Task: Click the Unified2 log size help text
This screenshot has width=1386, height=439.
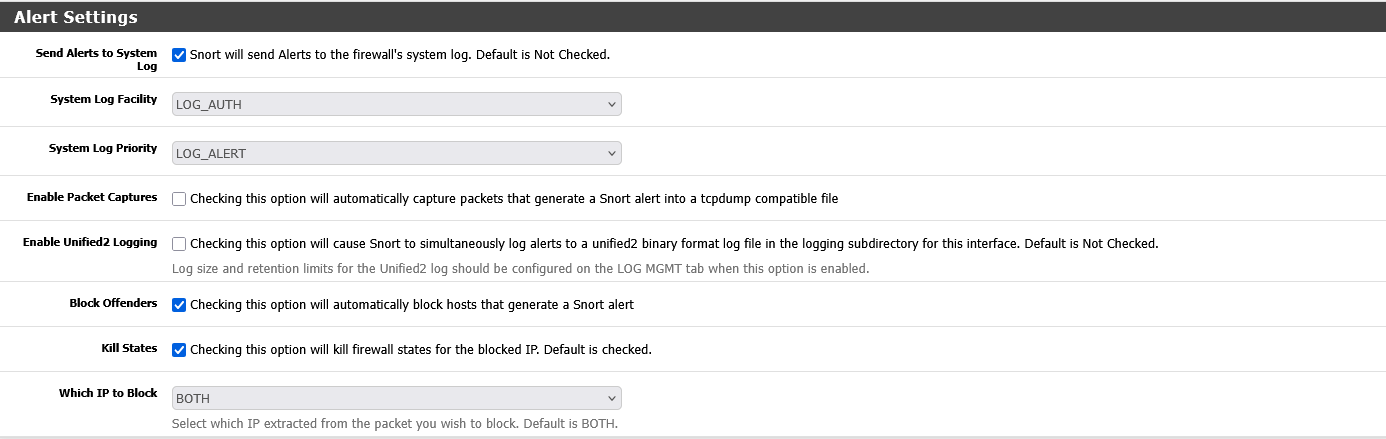Action: (x=520, y=268)
